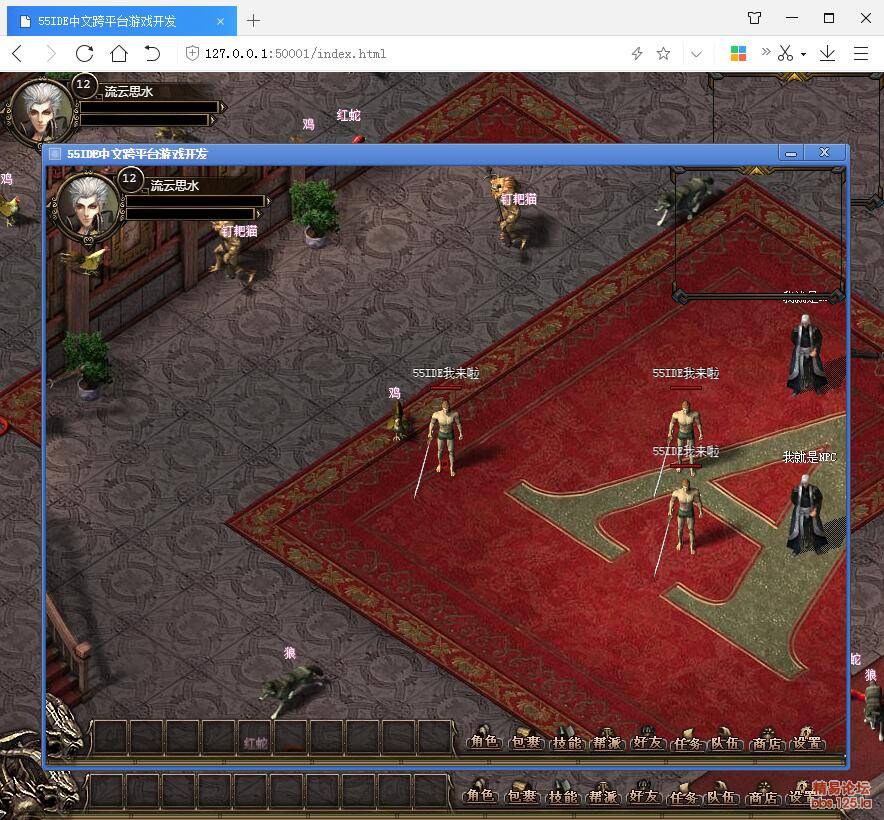The image size is (884, 820).
Task: Click the level 12 badge in inner window
Action: point(129,178)
